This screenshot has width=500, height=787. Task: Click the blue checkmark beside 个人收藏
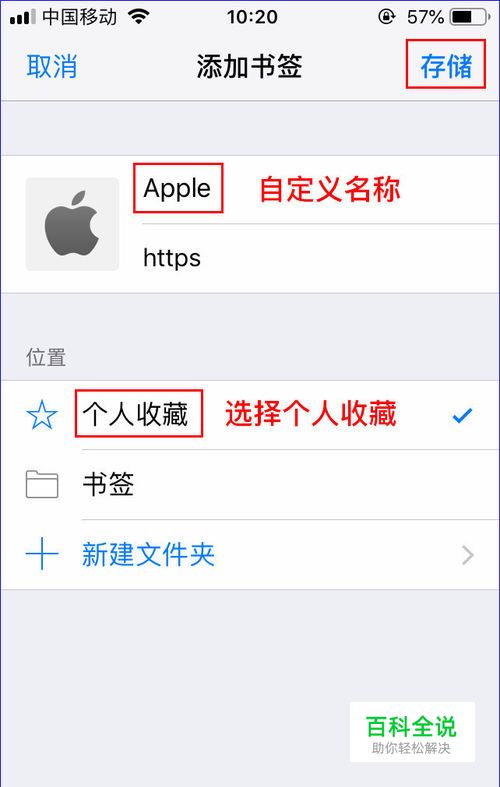tap(462, 416)
